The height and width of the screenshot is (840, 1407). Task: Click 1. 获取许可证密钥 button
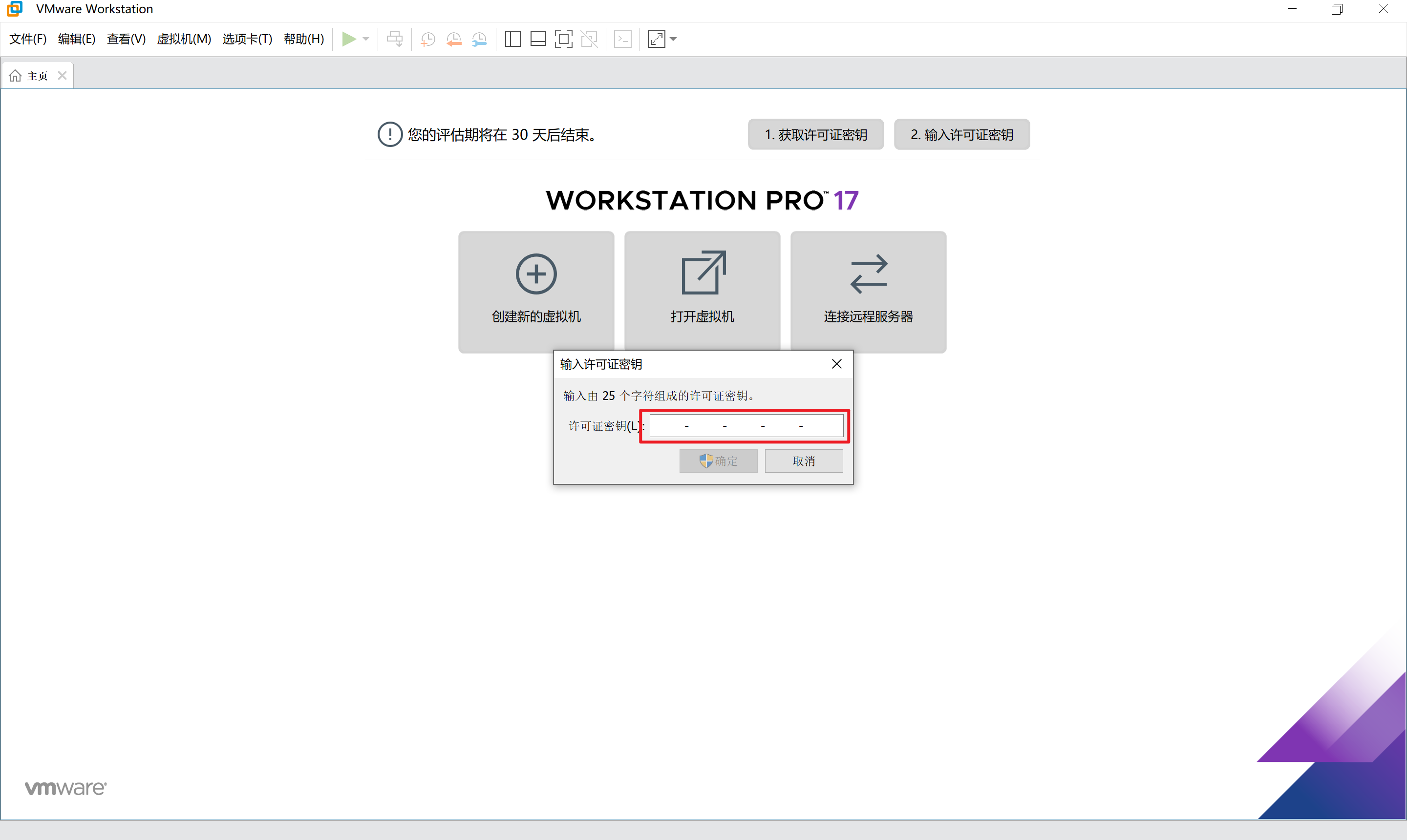tap(815, 135)
